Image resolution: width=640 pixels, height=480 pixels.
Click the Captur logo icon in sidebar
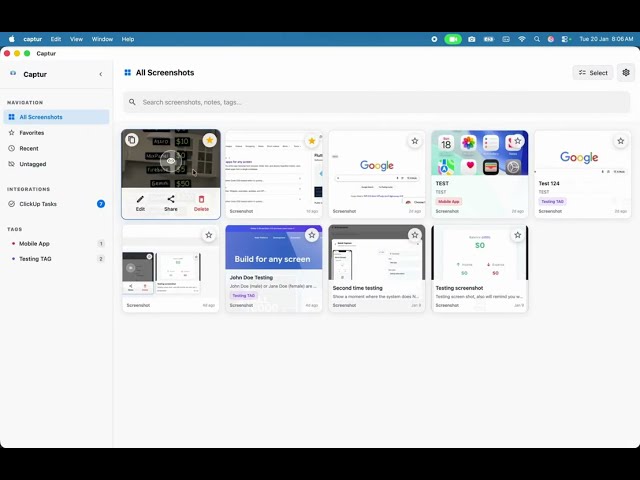13,73
